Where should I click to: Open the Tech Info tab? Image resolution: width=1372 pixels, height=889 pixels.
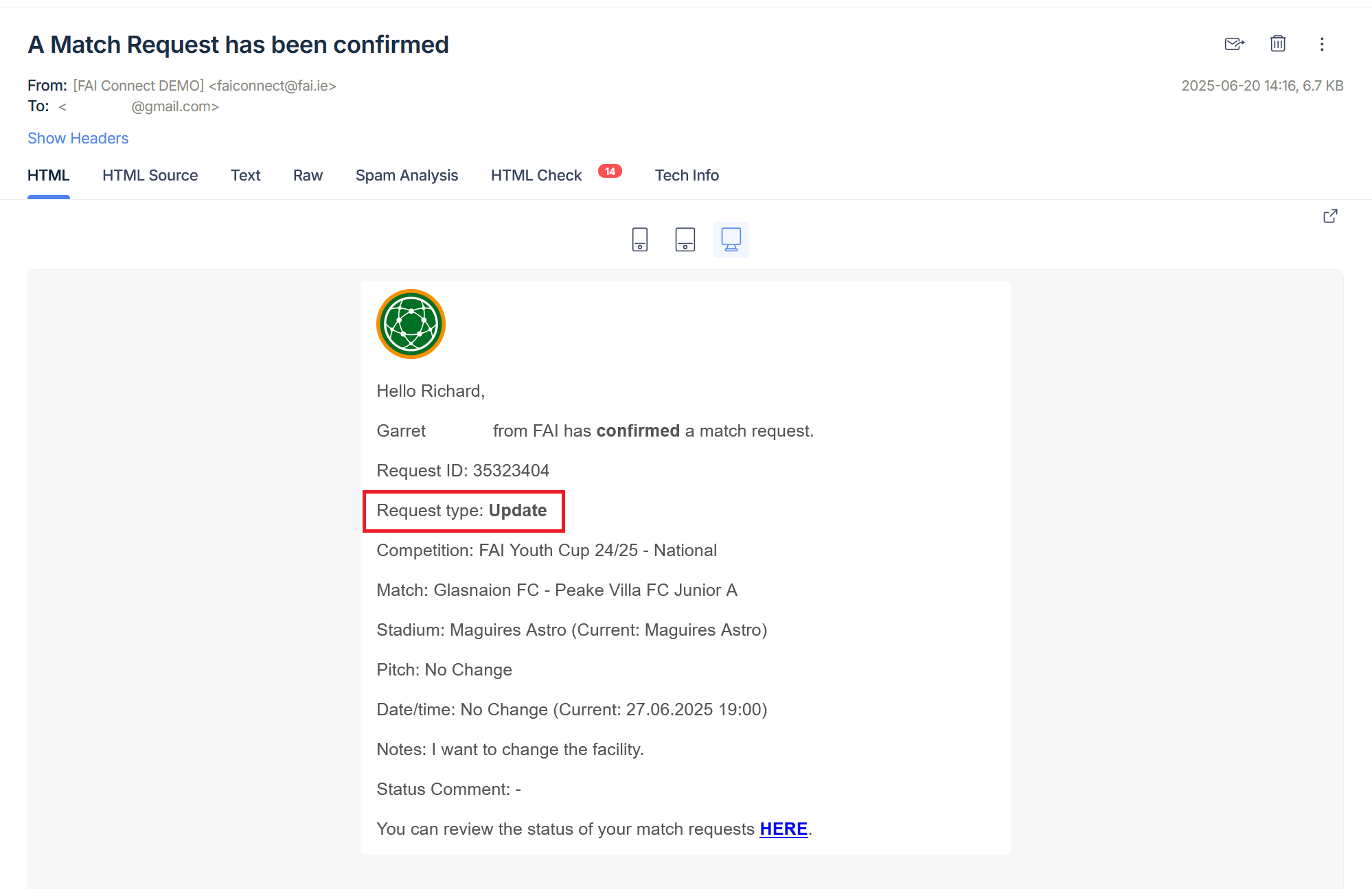(686, 176)
